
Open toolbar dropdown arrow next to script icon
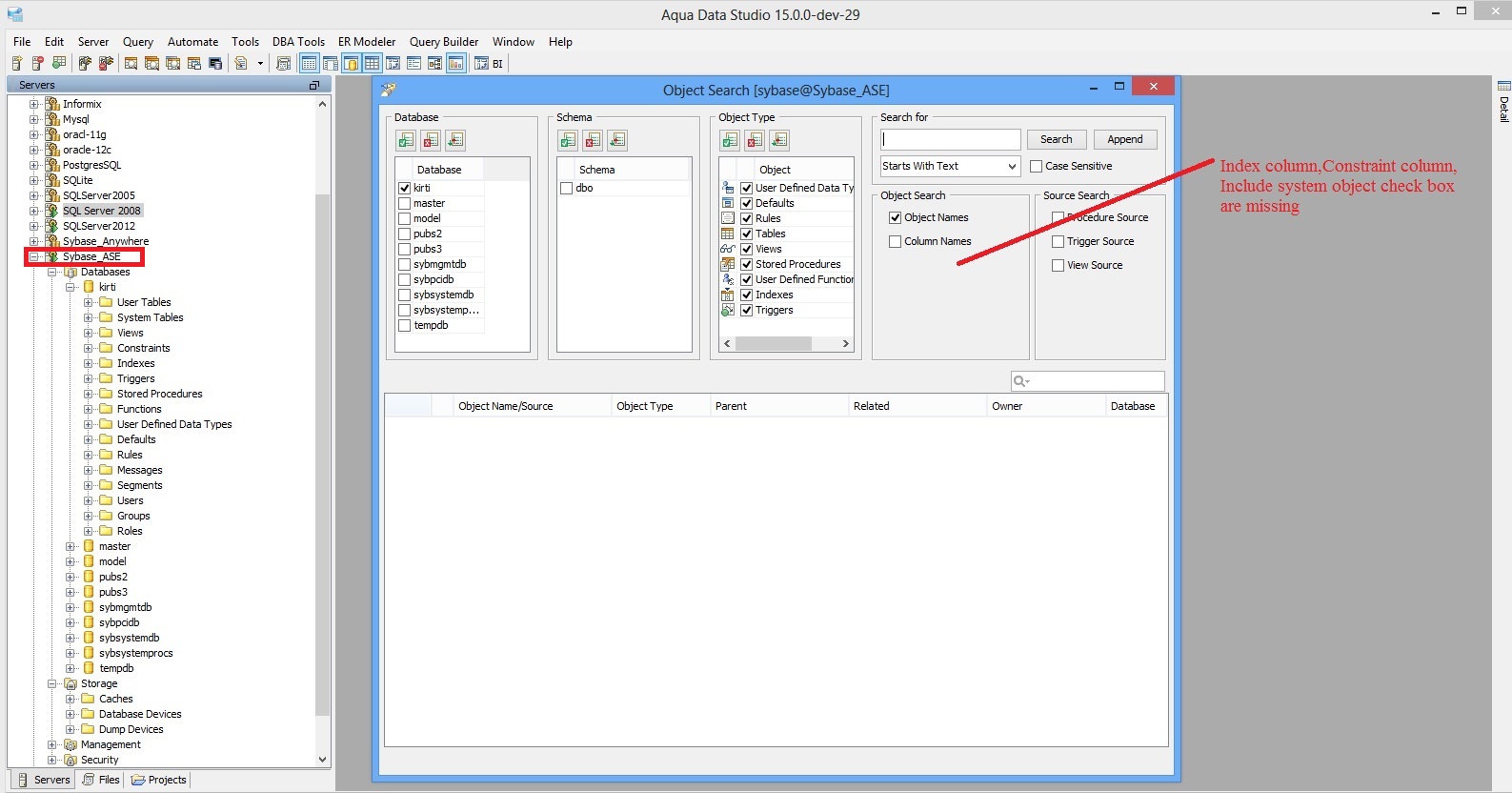pyautogui.click(x=260, y=64)
